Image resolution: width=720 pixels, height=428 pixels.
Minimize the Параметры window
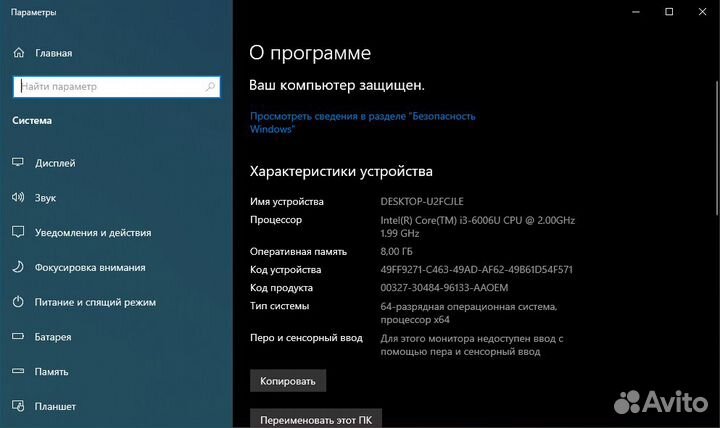click(636, 12)
